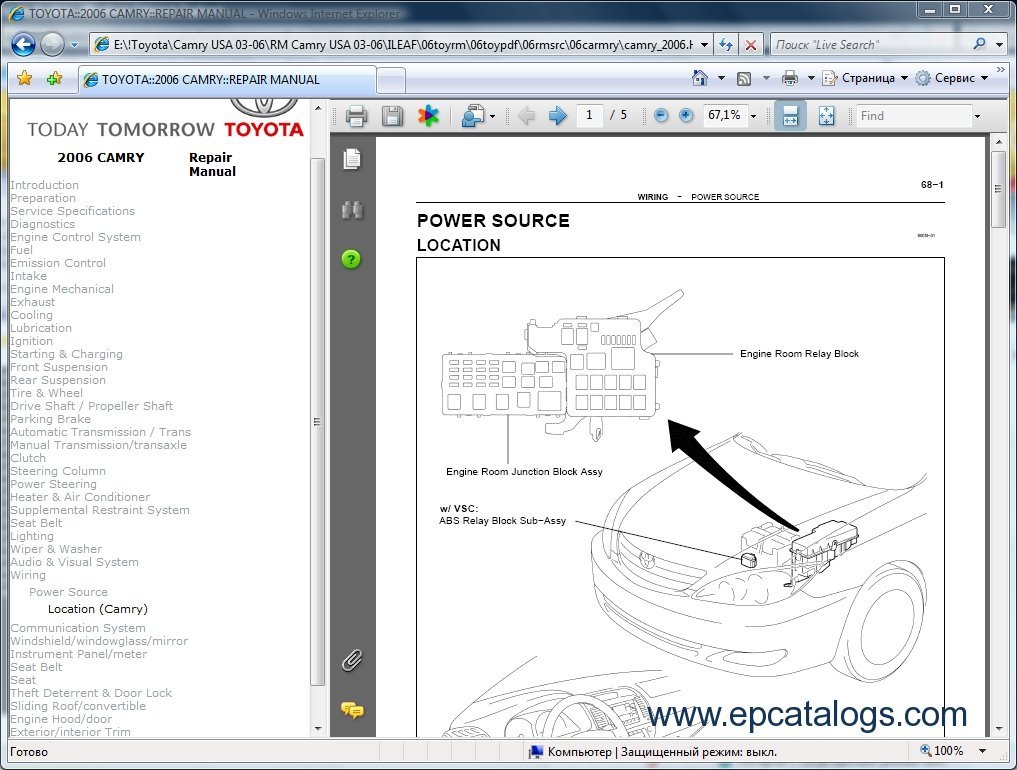Select the TOYOTA 2006 CAMRY REPAIR MANUAL tab
This screenshot has width=1017, height=770.
[x=227, y=80]
